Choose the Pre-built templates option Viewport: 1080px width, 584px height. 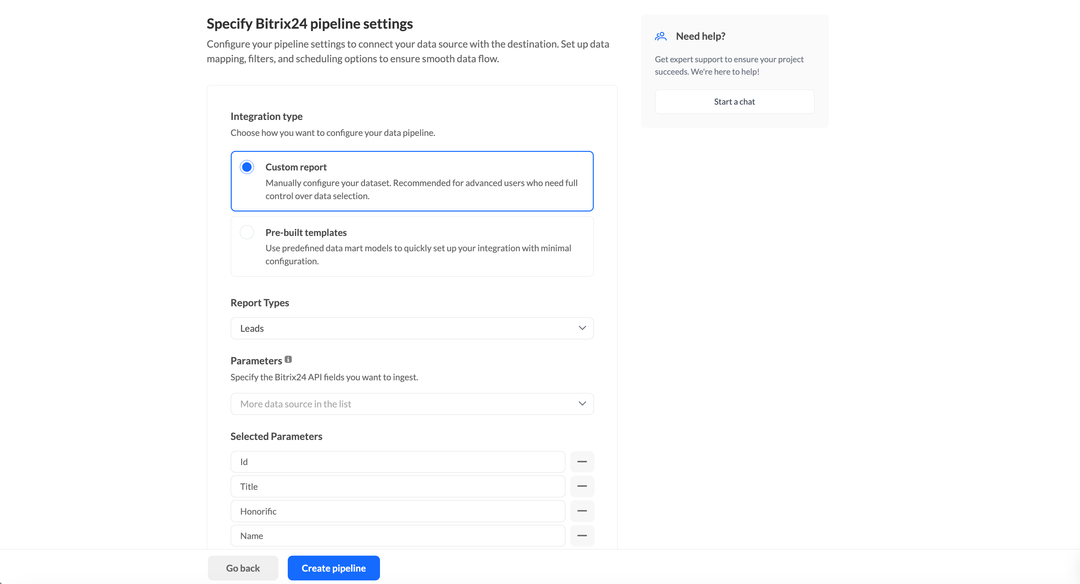pyautogui.click(x=247, y=231)
